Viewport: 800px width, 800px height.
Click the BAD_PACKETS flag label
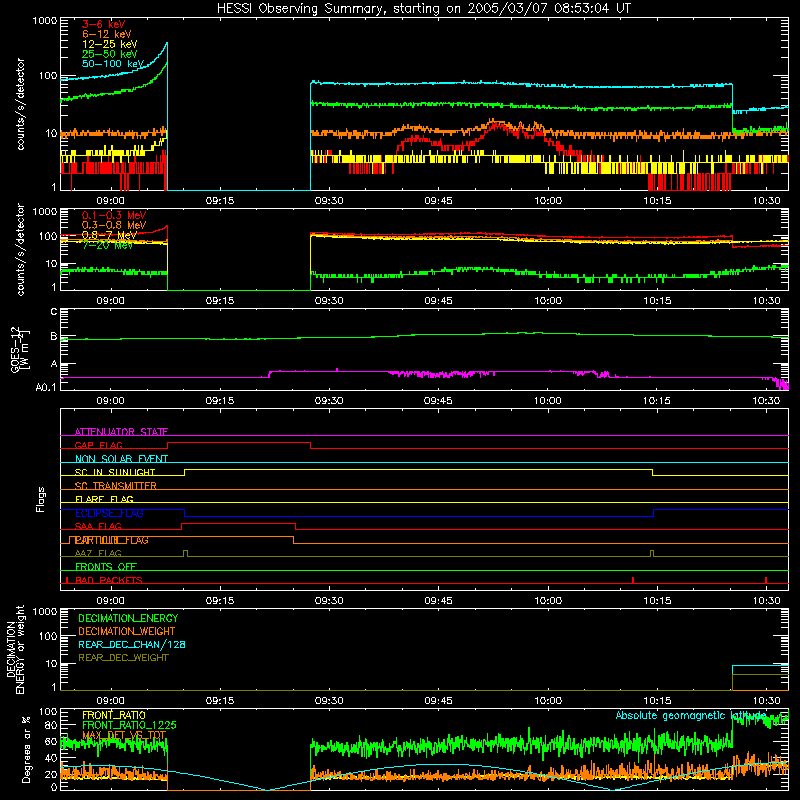[109, 581]
